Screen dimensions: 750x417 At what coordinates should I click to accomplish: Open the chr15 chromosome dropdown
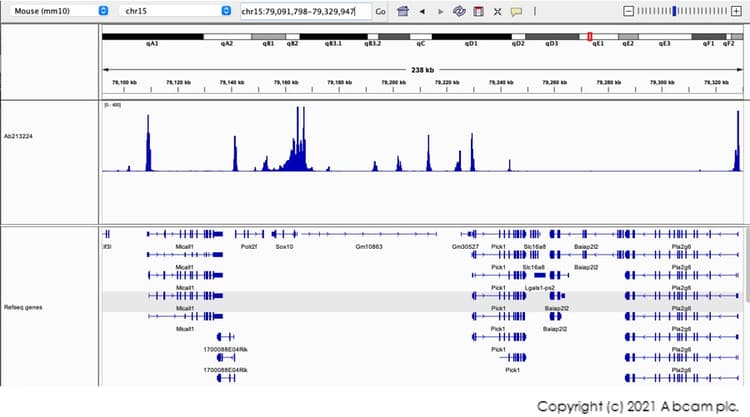(x=175, y=10)
